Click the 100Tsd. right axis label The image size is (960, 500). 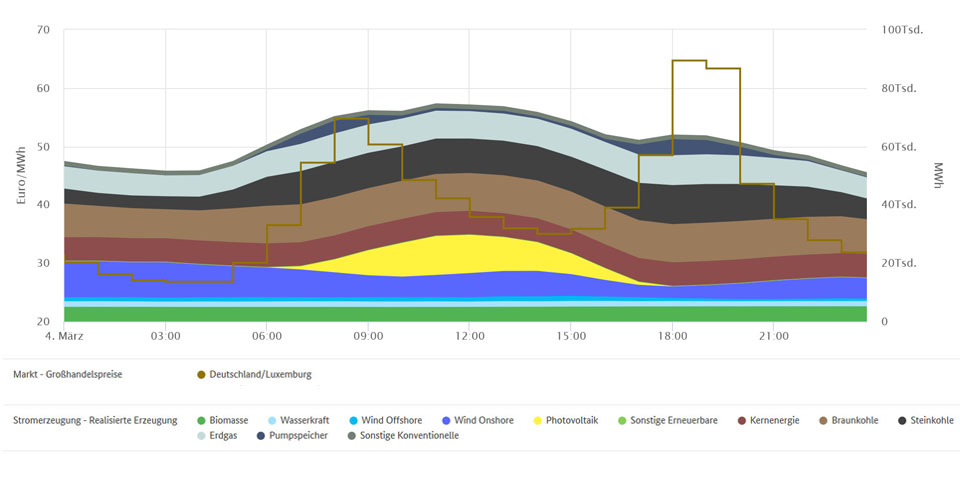902,29
